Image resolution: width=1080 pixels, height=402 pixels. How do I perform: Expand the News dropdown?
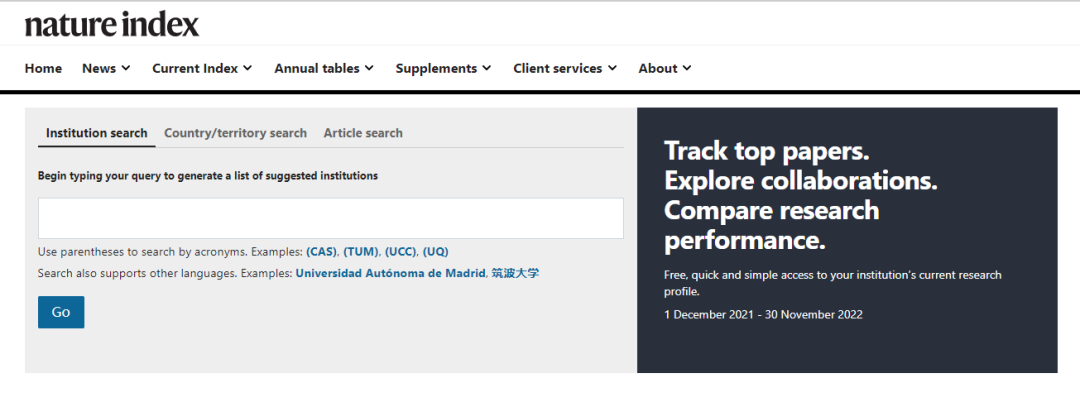point(106,68)
